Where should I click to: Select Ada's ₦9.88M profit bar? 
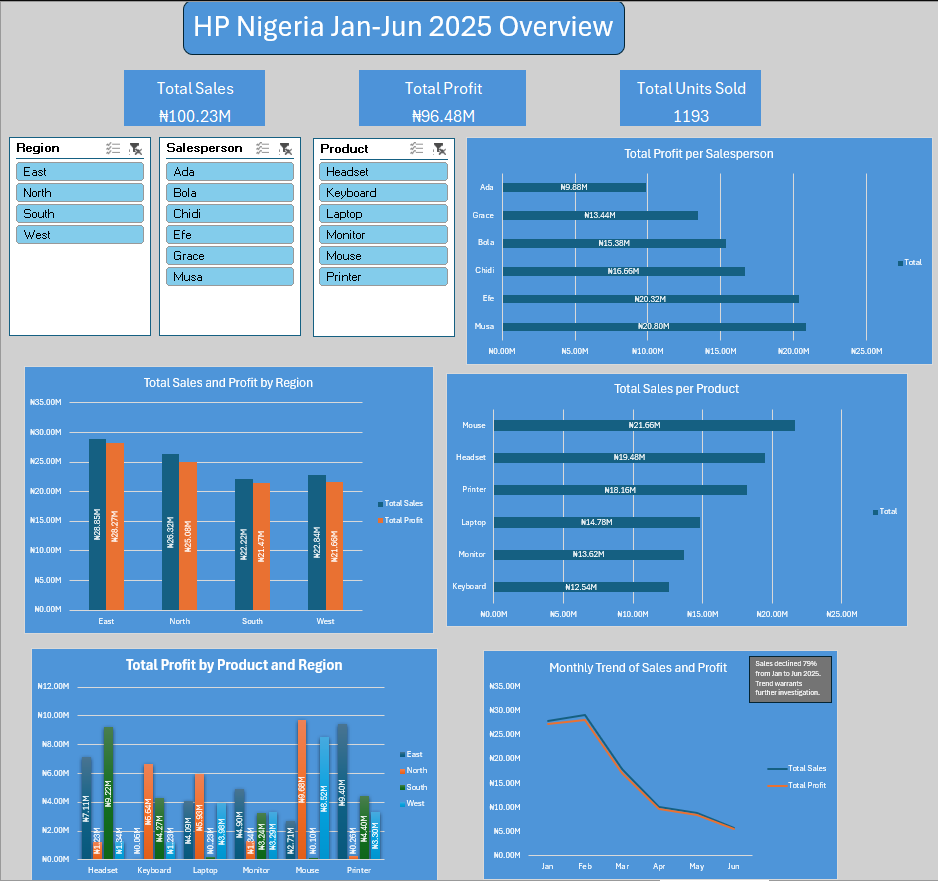tap(574, 187)
